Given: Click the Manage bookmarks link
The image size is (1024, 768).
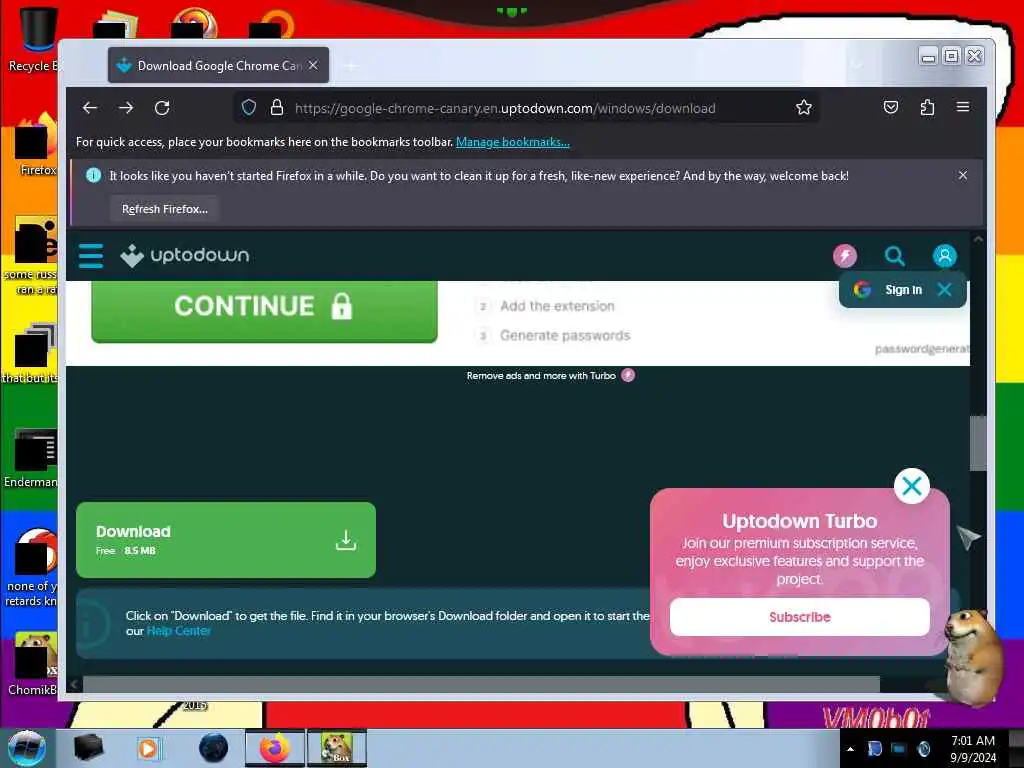Looking at the screenshot, I should click(x=513, y=142).
